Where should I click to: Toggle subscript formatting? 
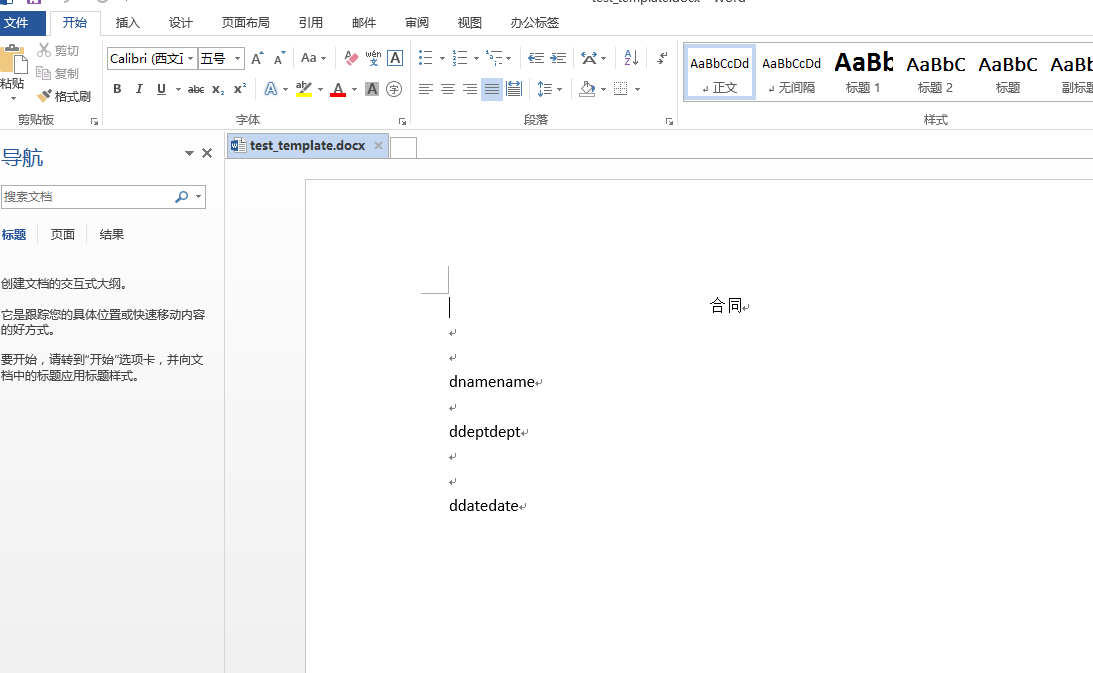pos(218,89)
